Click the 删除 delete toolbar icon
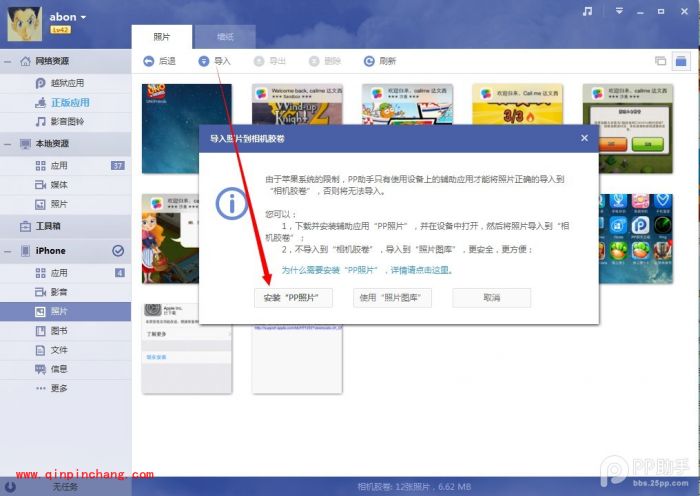The height and width of the screenshot is (496, 700). (314, 61)
